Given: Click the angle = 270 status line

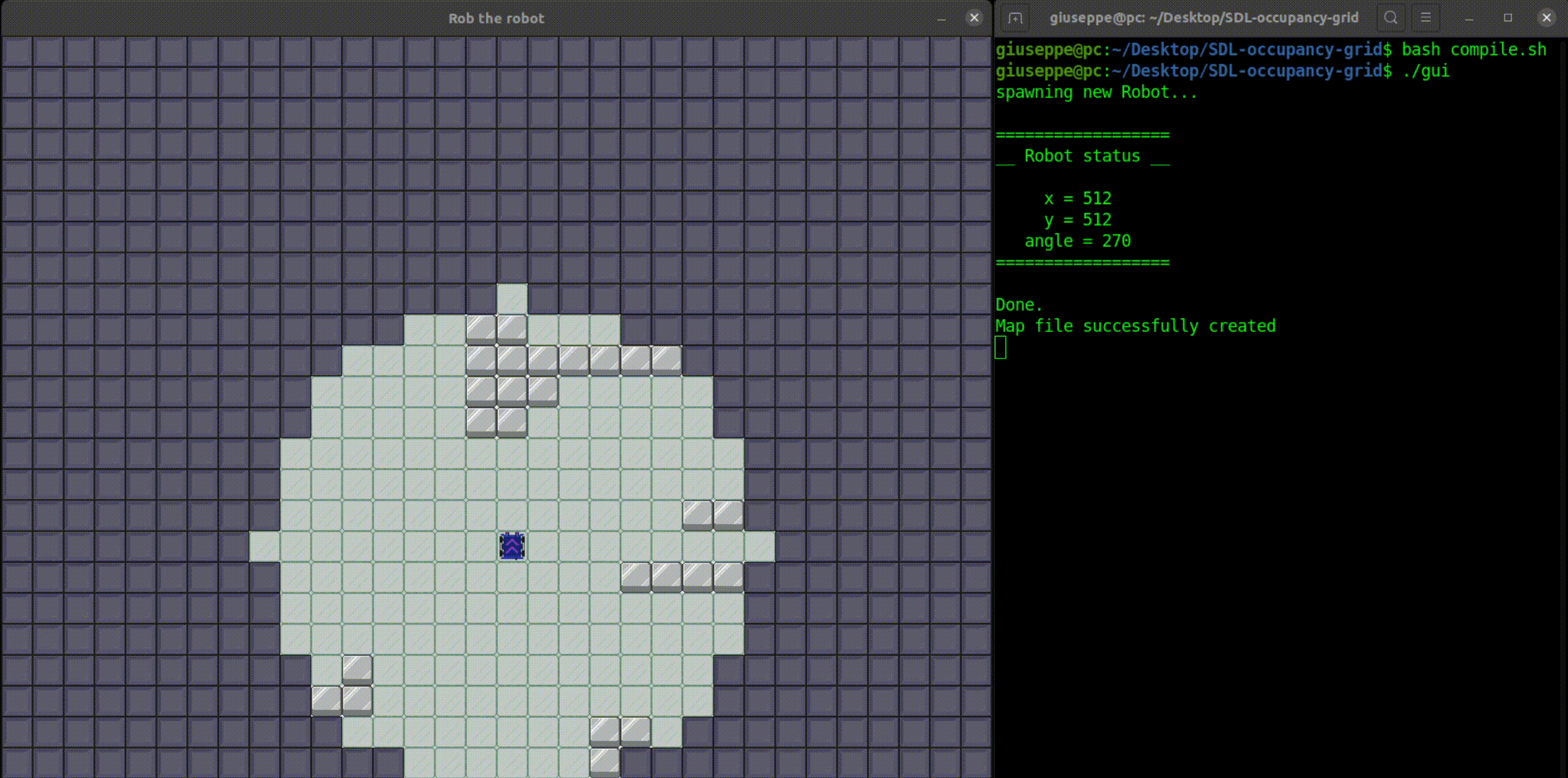Looking at the screenshot, I should click(1077, 241).
